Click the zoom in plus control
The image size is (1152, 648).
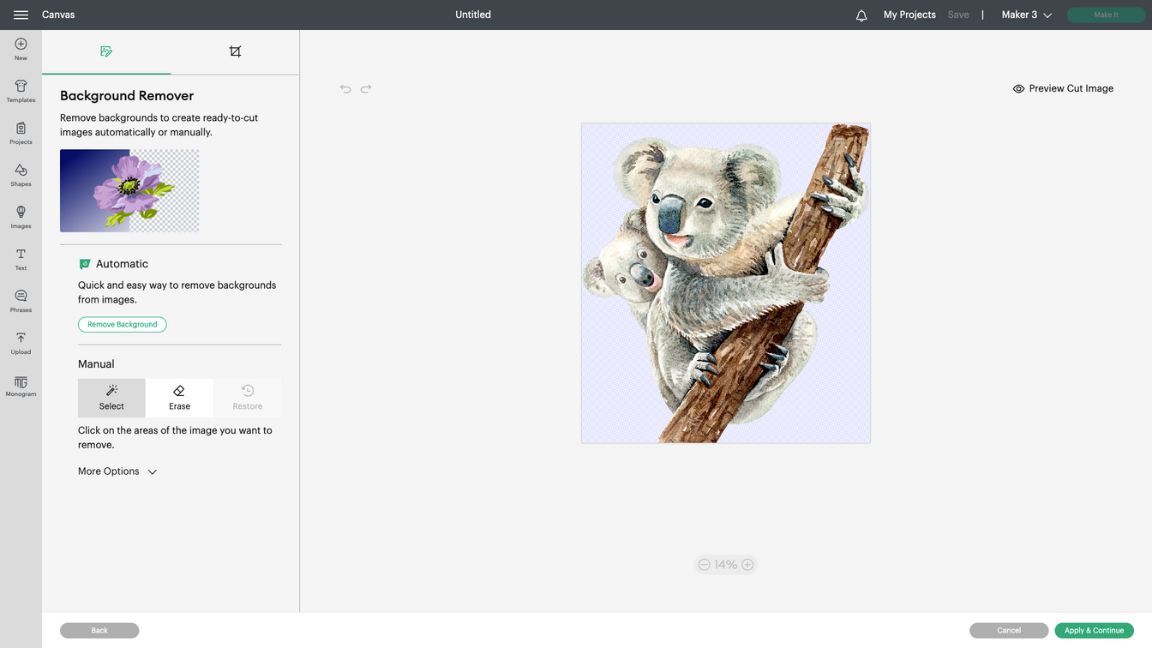tap(747, 564)
